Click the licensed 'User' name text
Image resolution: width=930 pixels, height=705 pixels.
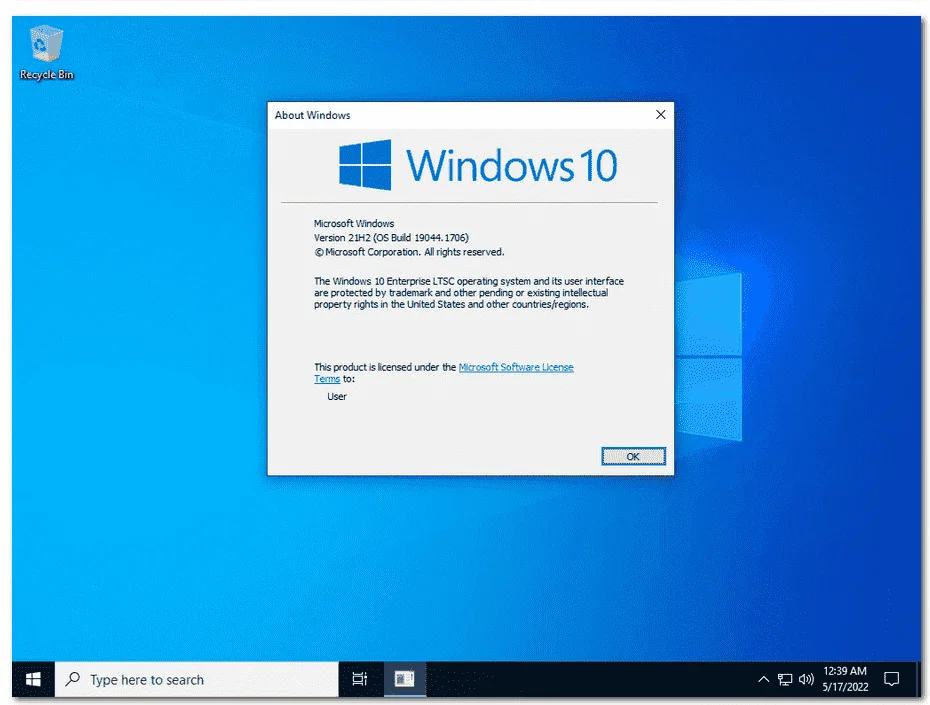(337, 397)
